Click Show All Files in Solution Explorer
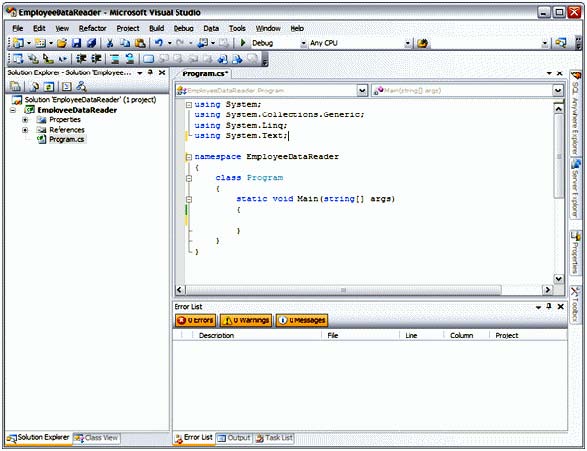587x451 pixels. point(34,86)
